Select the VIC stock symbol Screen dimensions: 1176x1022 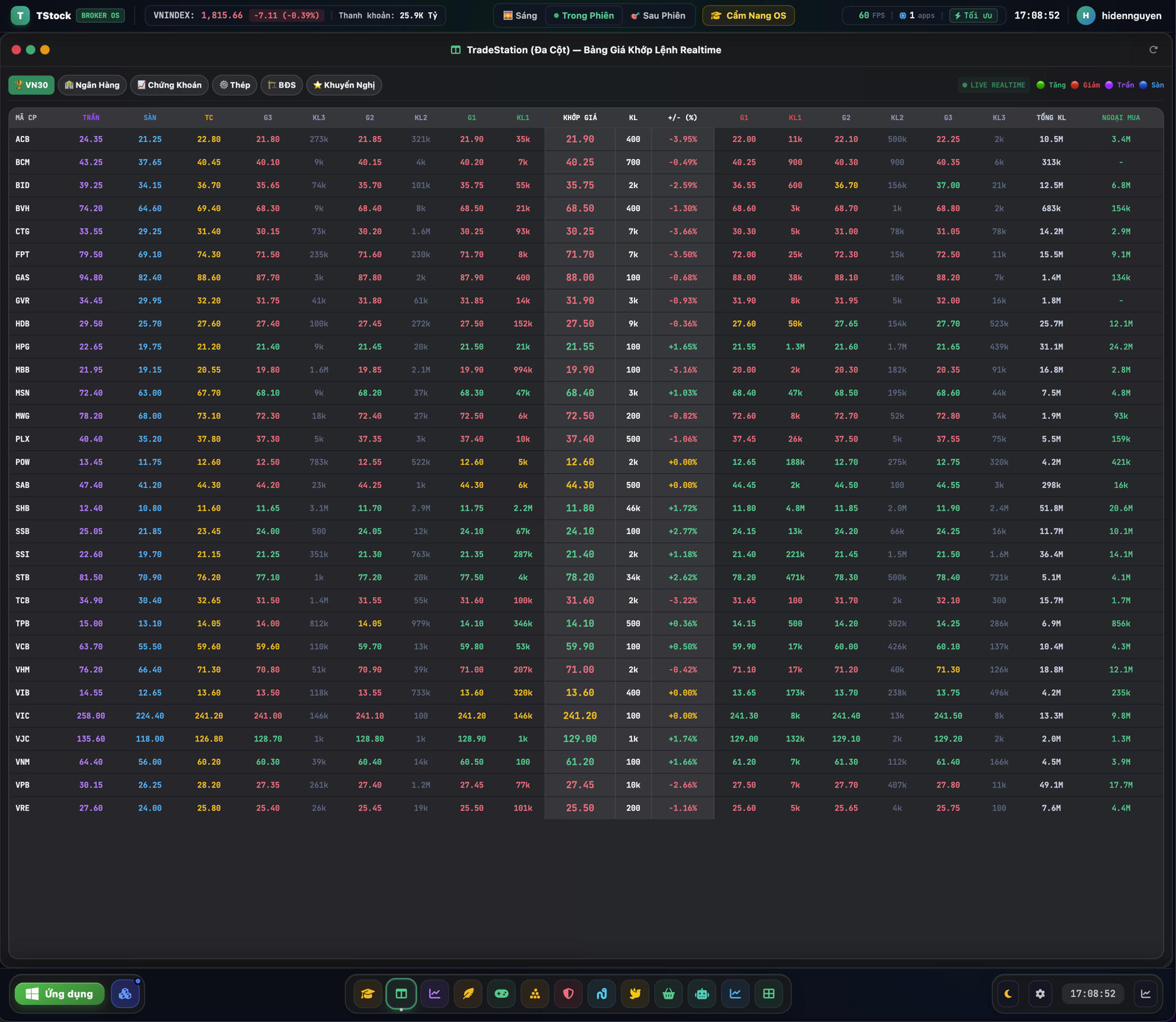click(23, 716)
